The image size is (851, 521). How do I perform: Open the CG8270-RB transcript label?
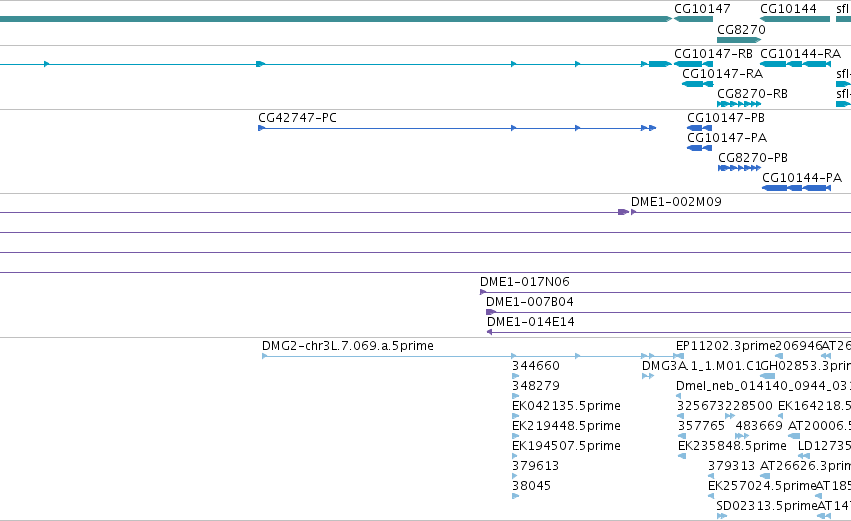click(752, 94)
